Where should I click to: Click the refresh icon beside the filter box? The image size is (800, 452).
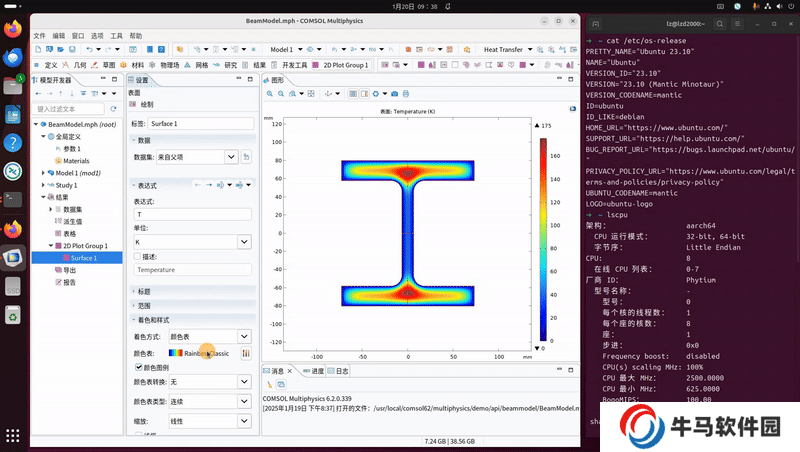tap(112, 109)
